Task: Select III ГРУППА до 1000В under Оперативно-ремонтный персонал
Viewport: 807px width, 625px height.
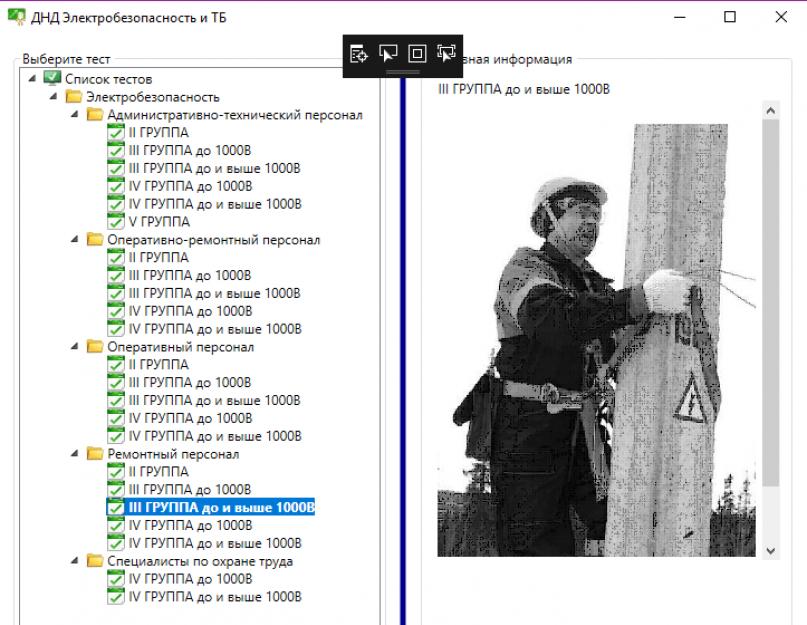Action: click(x=190, y=275)
